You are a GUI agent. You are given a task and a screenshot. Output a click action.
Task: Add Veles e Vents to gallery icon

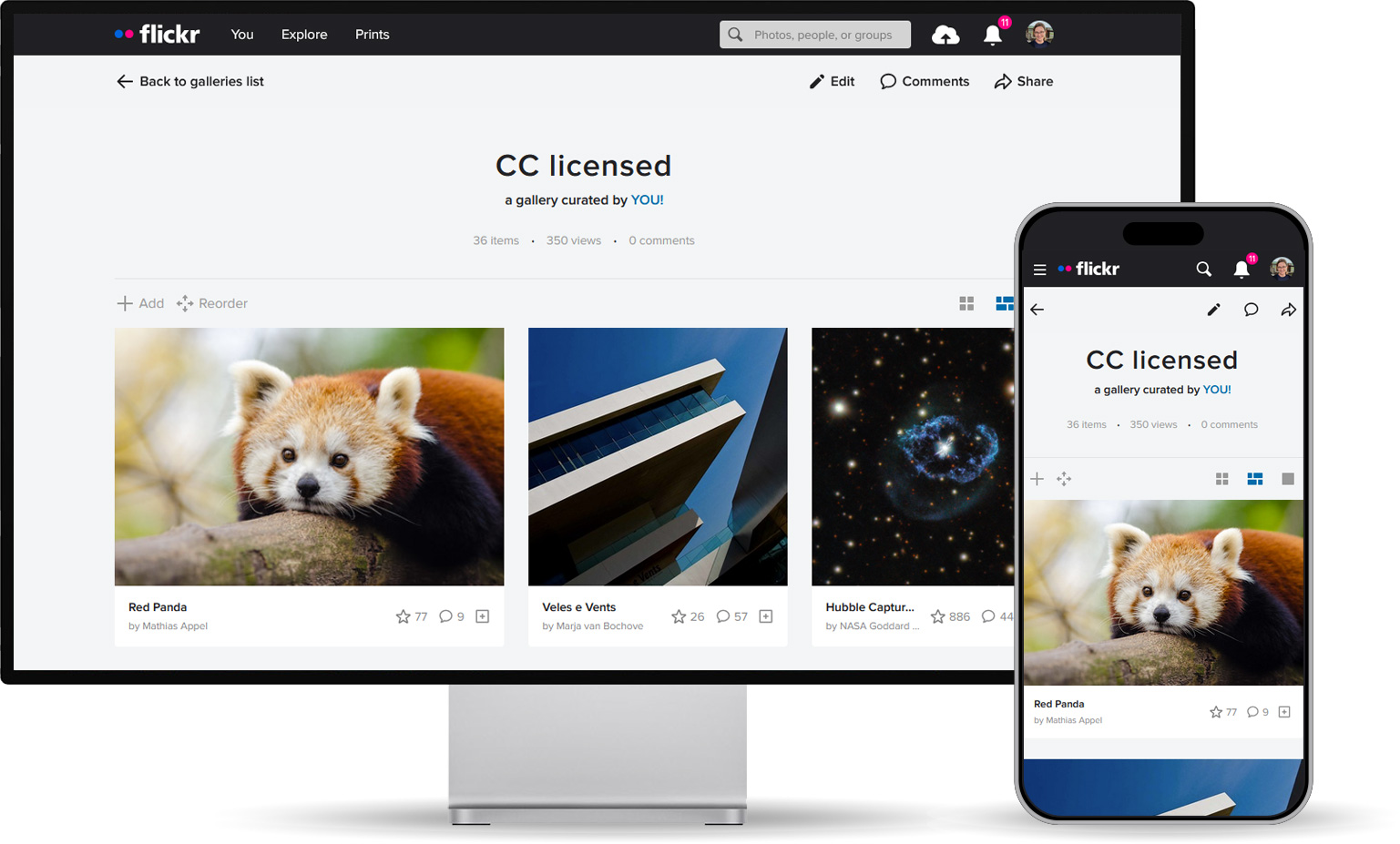coord(766,616)
